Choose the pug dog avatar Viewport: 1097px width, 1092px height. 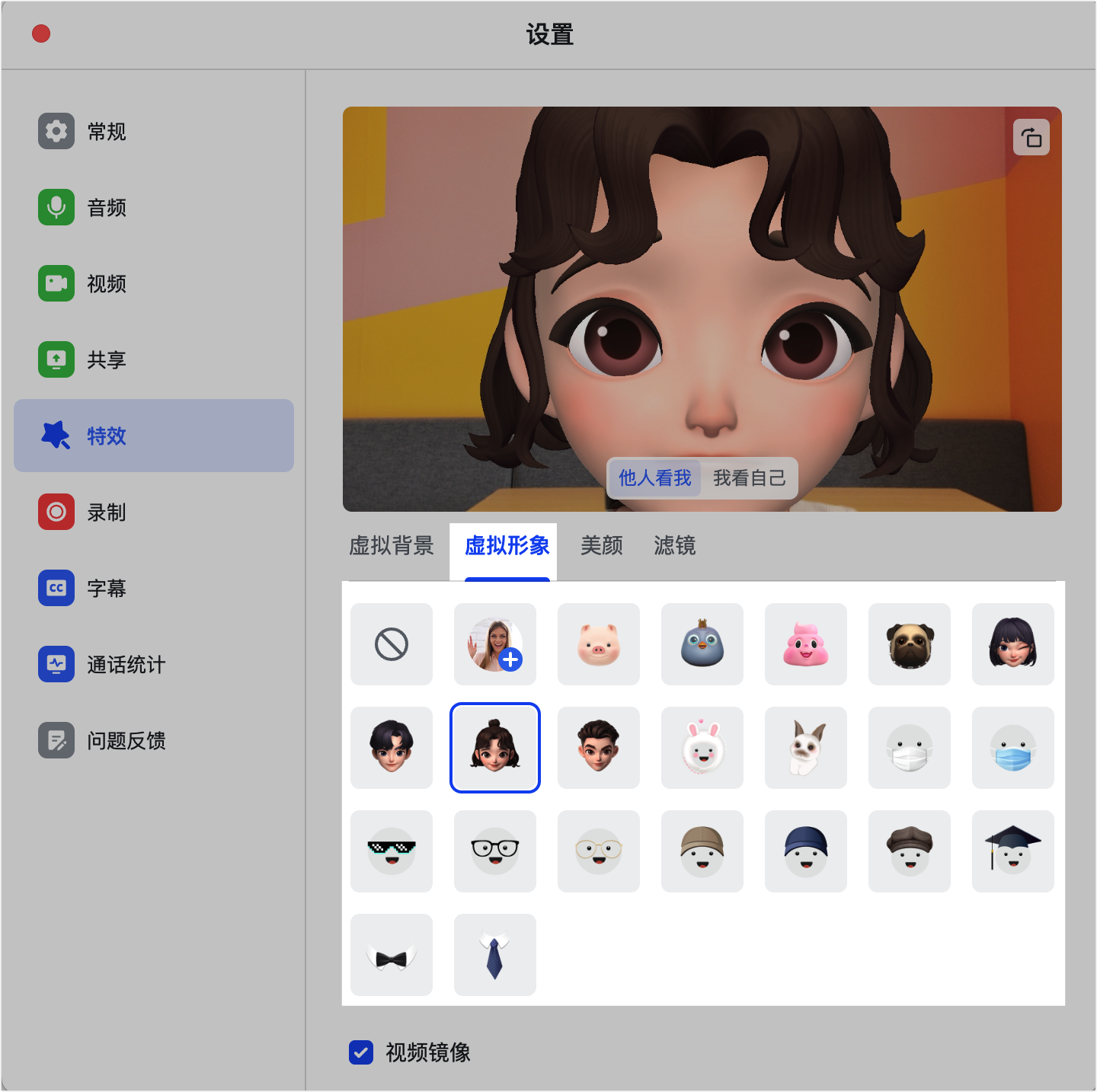910,644
